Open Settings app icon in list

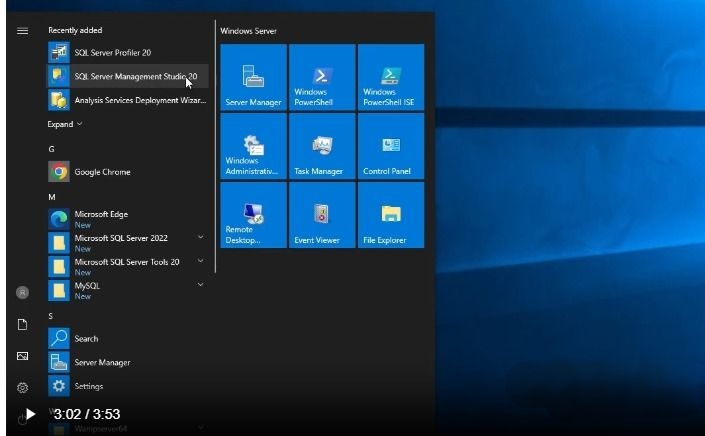click(x=59, y=386)
